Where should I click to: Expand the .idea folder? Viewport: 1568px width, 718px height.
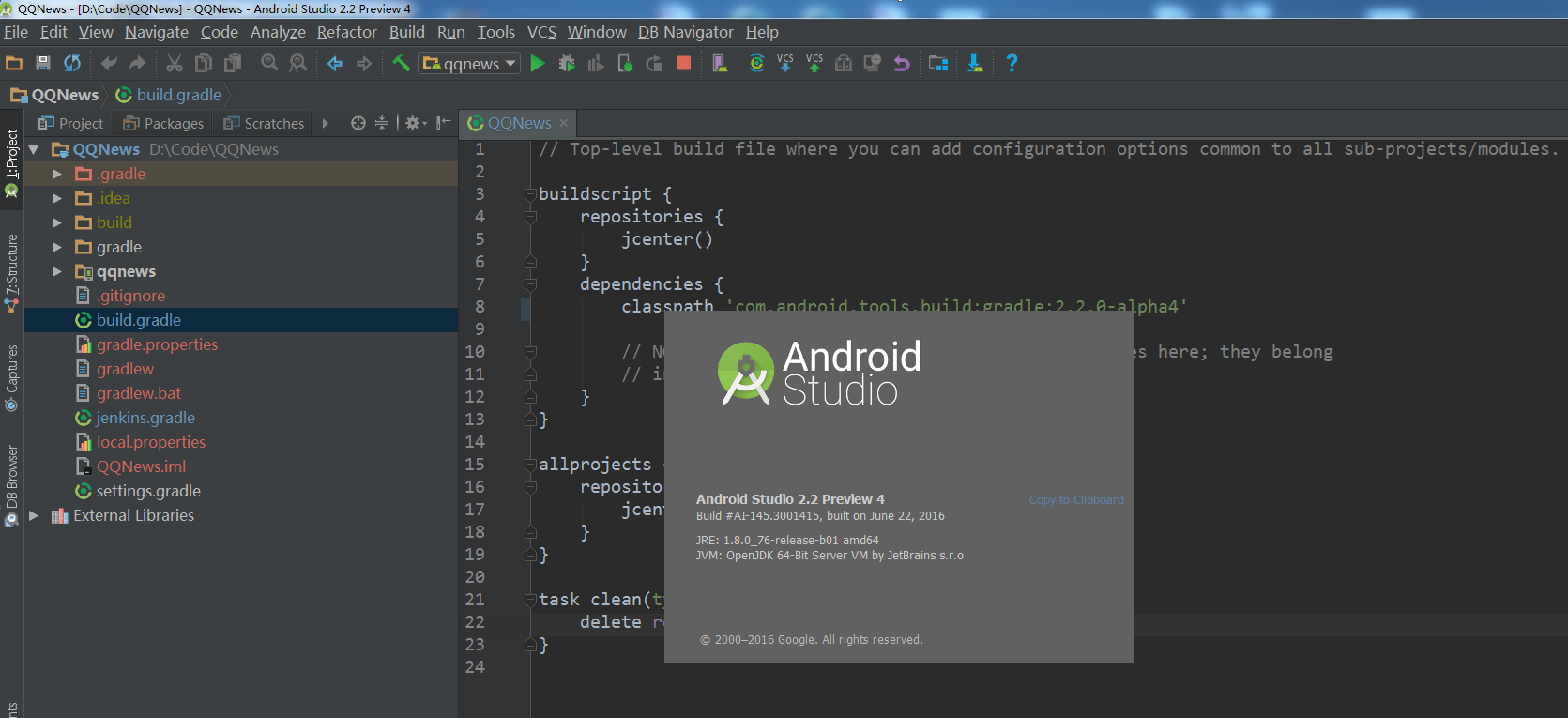pyautogui.click(x=57, y=198)
